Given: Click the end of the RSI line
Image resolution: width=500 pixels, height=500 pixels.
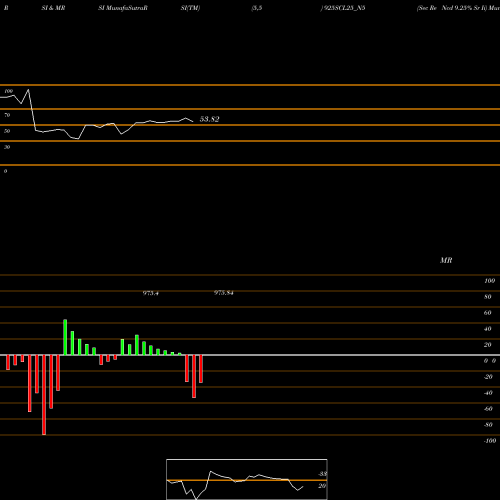Looking at the screenshot, I should click(193, 121).
